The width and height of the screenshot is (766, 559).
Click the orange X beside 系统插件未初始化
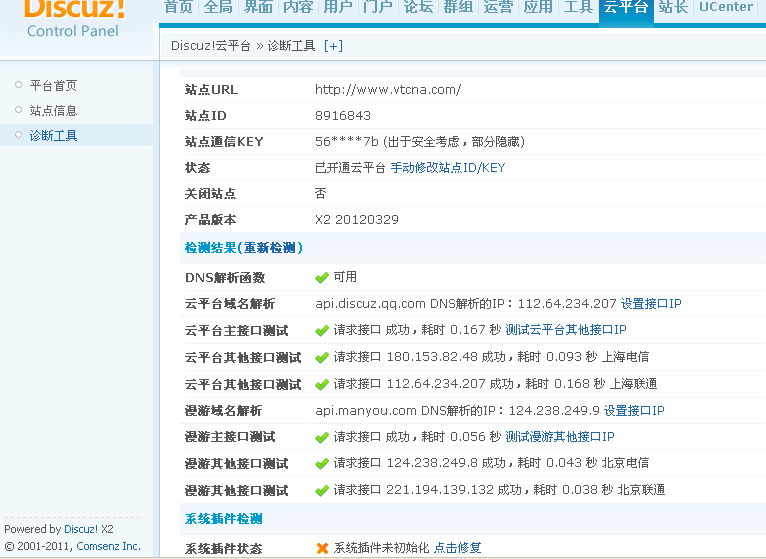[x=322, y=548]
